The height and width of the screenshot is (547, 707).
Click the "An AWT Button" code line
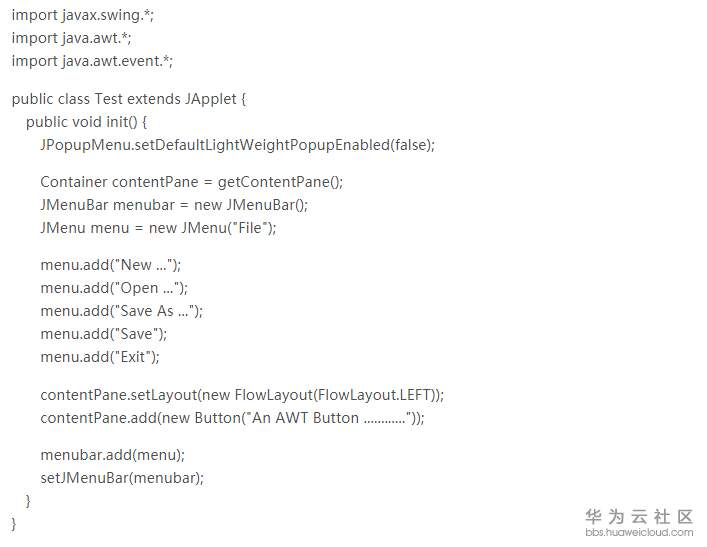point(232,418)
